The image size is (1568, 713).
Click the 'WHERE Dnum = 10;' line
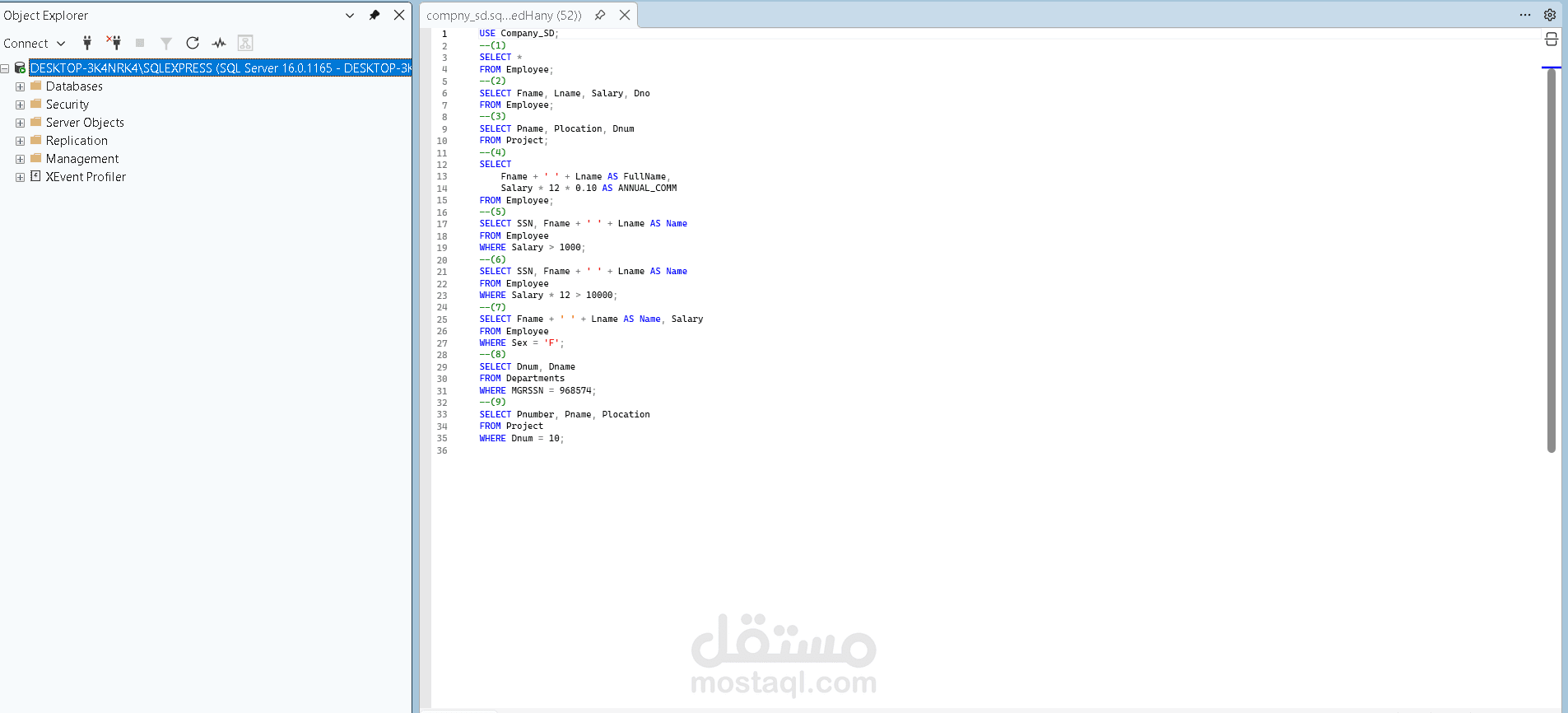coord(522,438)
